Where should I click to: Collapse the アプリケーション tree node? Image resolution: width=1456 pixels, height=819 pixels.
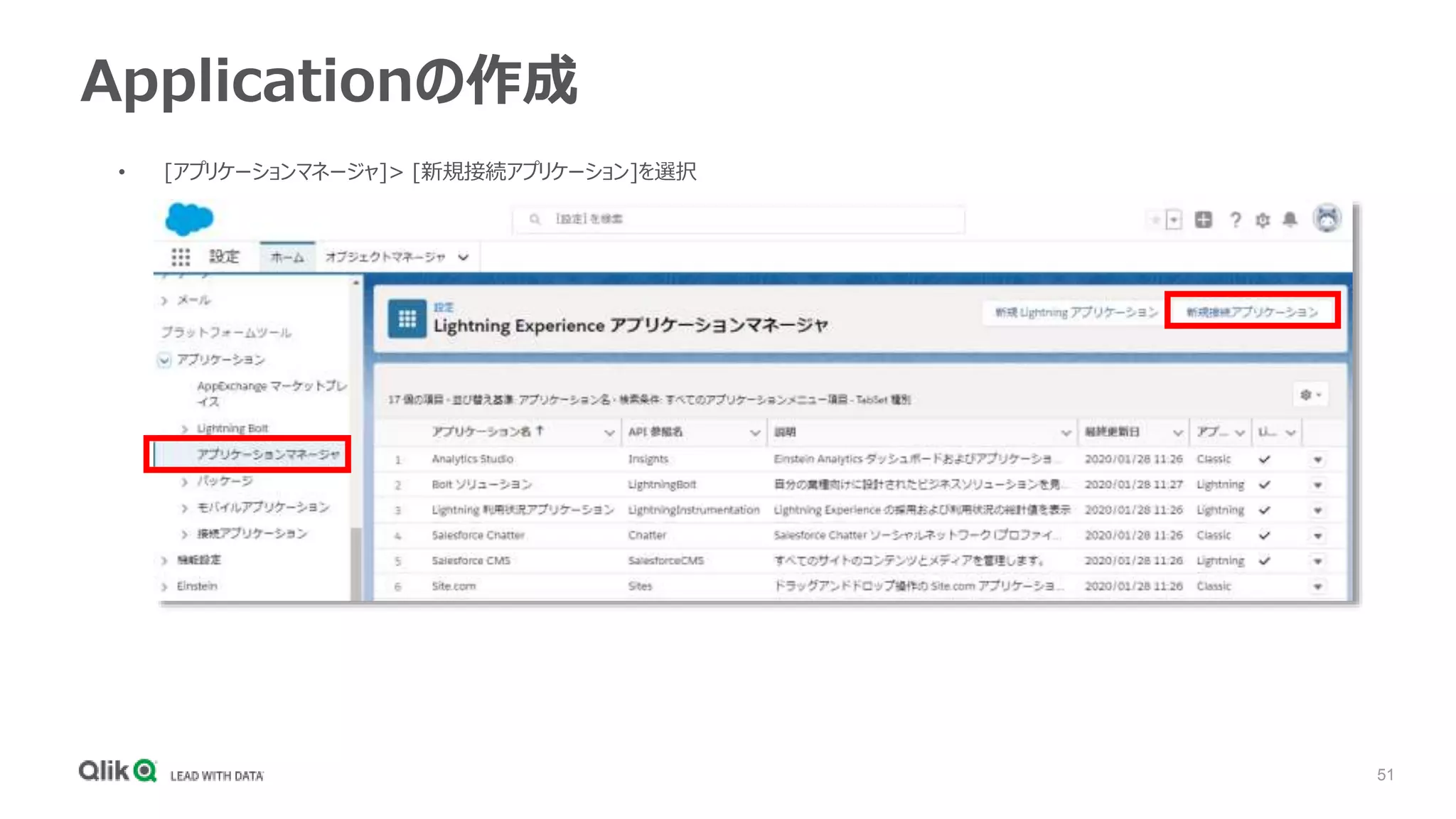pyautogui.click(x=164, y=360)
